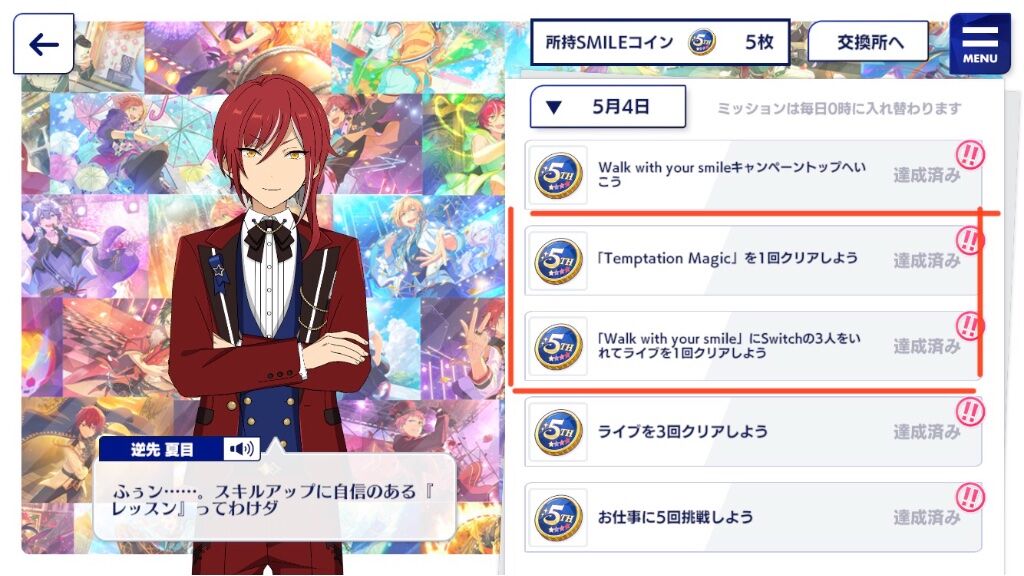
Task: Tap exclamation badge on ライブを3回クリア mission
Action: [x=970, y=412]
